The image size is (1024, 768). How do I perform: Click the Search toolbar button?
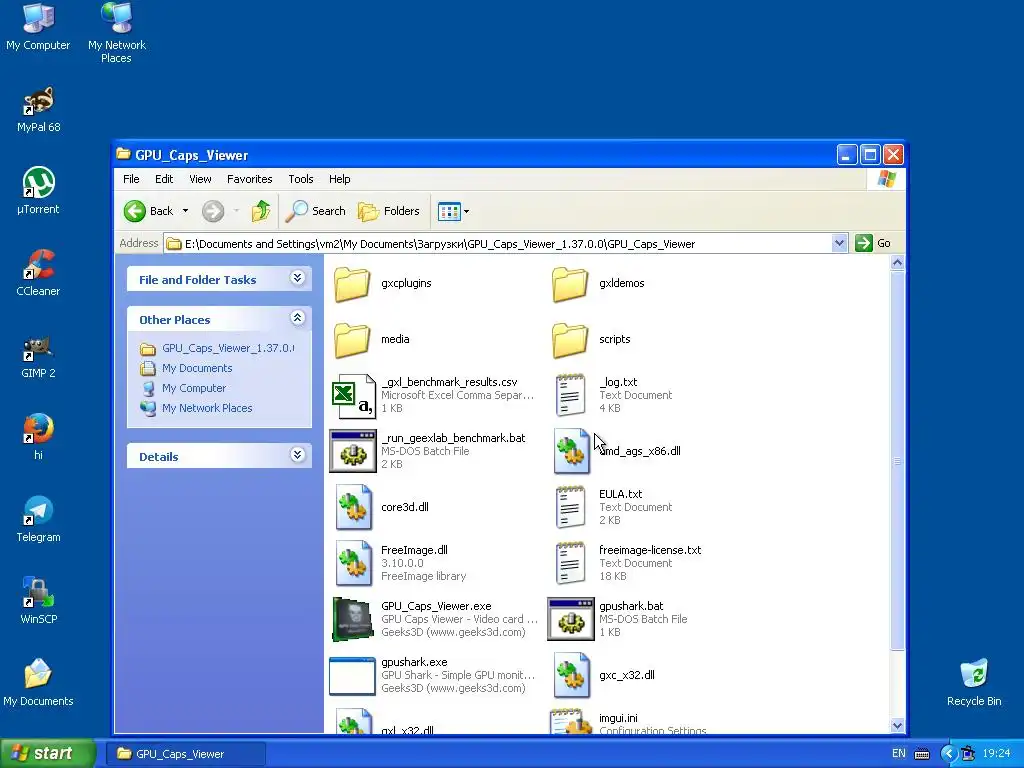315,211
